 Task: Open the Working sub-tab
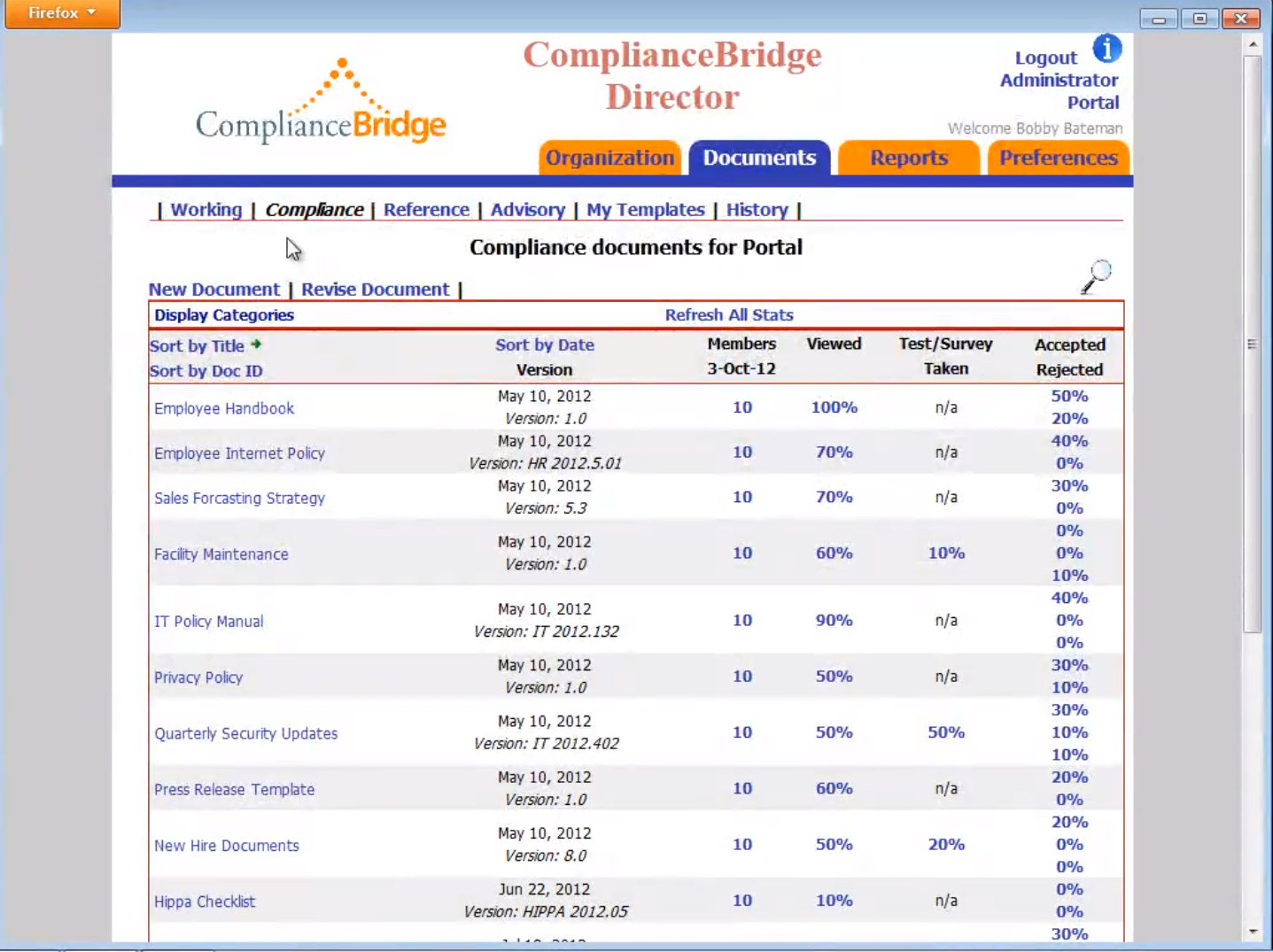tap(206, 210)
